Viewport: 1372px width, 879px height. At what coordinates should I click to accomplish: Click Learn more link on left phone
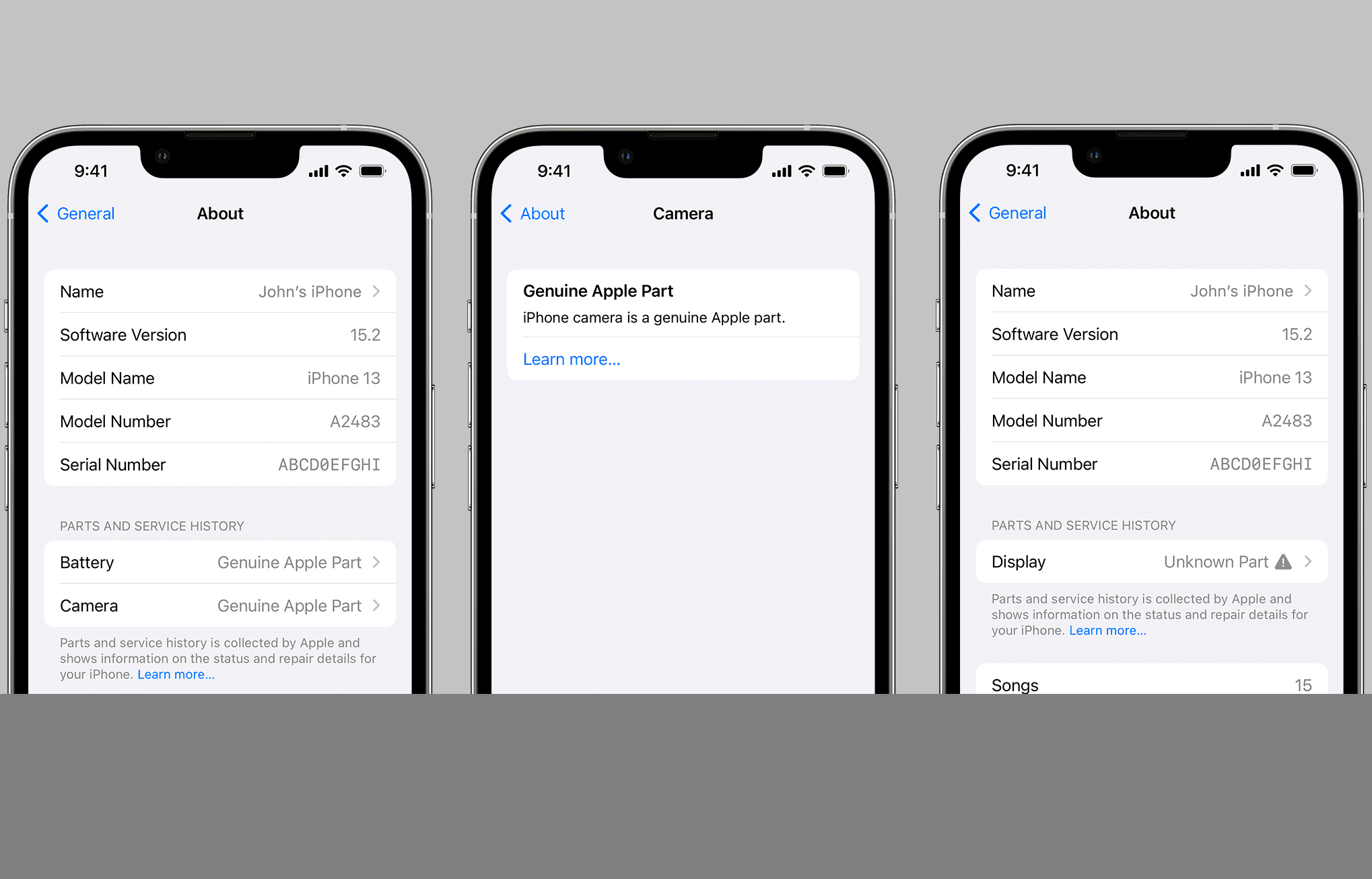tap(175, 674)
